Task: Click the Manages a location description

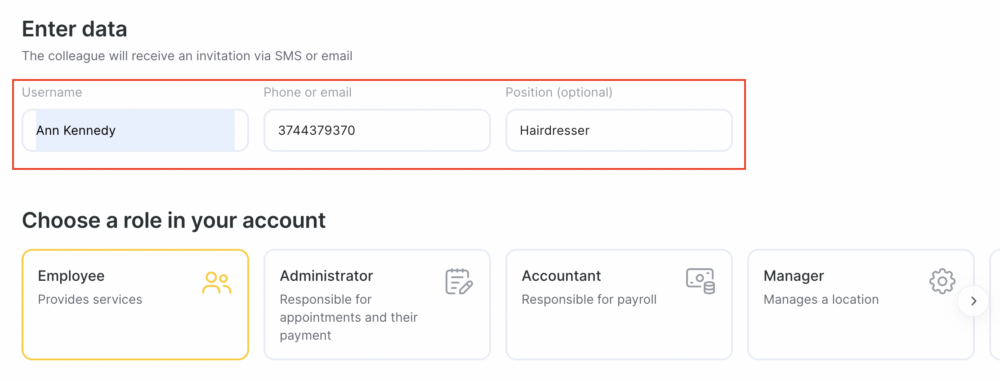Action: [x=821, y=299]
